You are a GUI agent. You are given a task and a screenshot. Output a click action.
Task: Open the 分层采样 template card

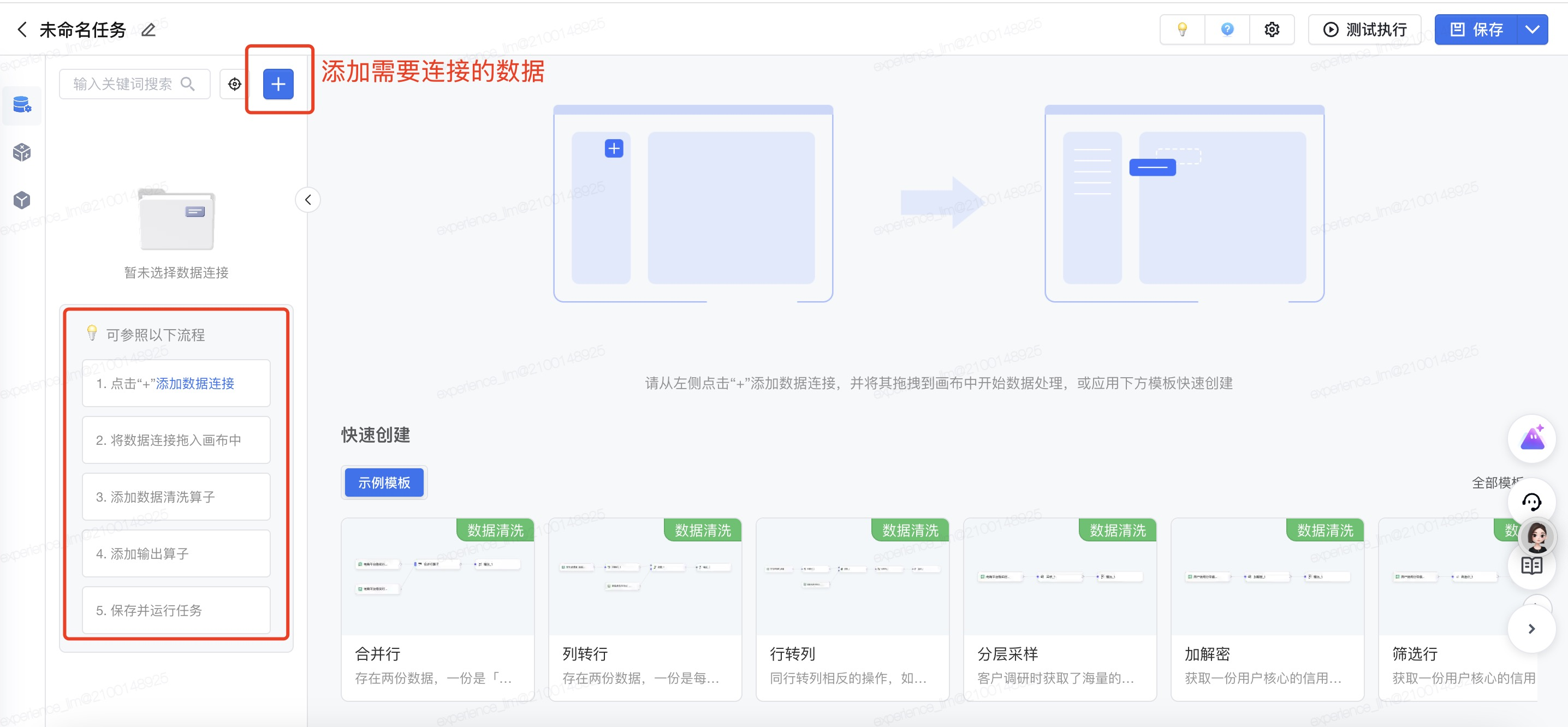click(x=1060, y=609)
